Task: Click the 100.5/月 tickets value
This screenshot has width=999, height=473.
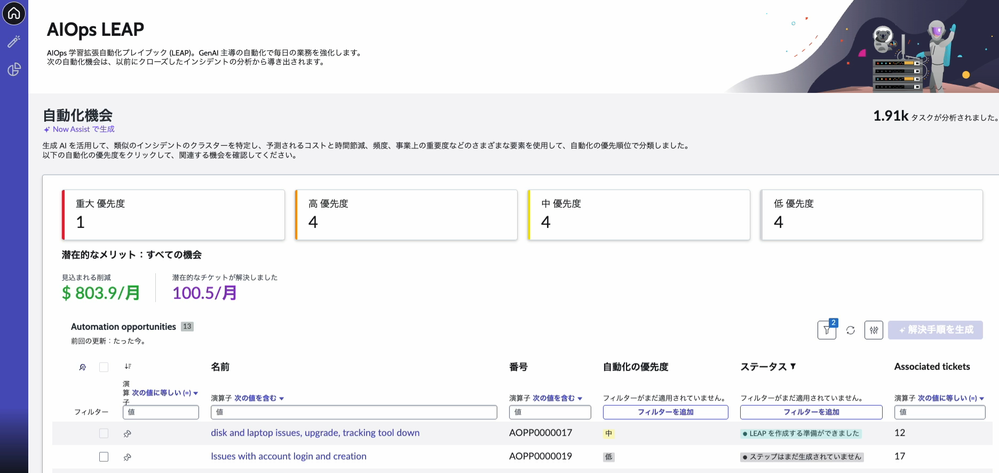Action: click(x=205, y=293)
